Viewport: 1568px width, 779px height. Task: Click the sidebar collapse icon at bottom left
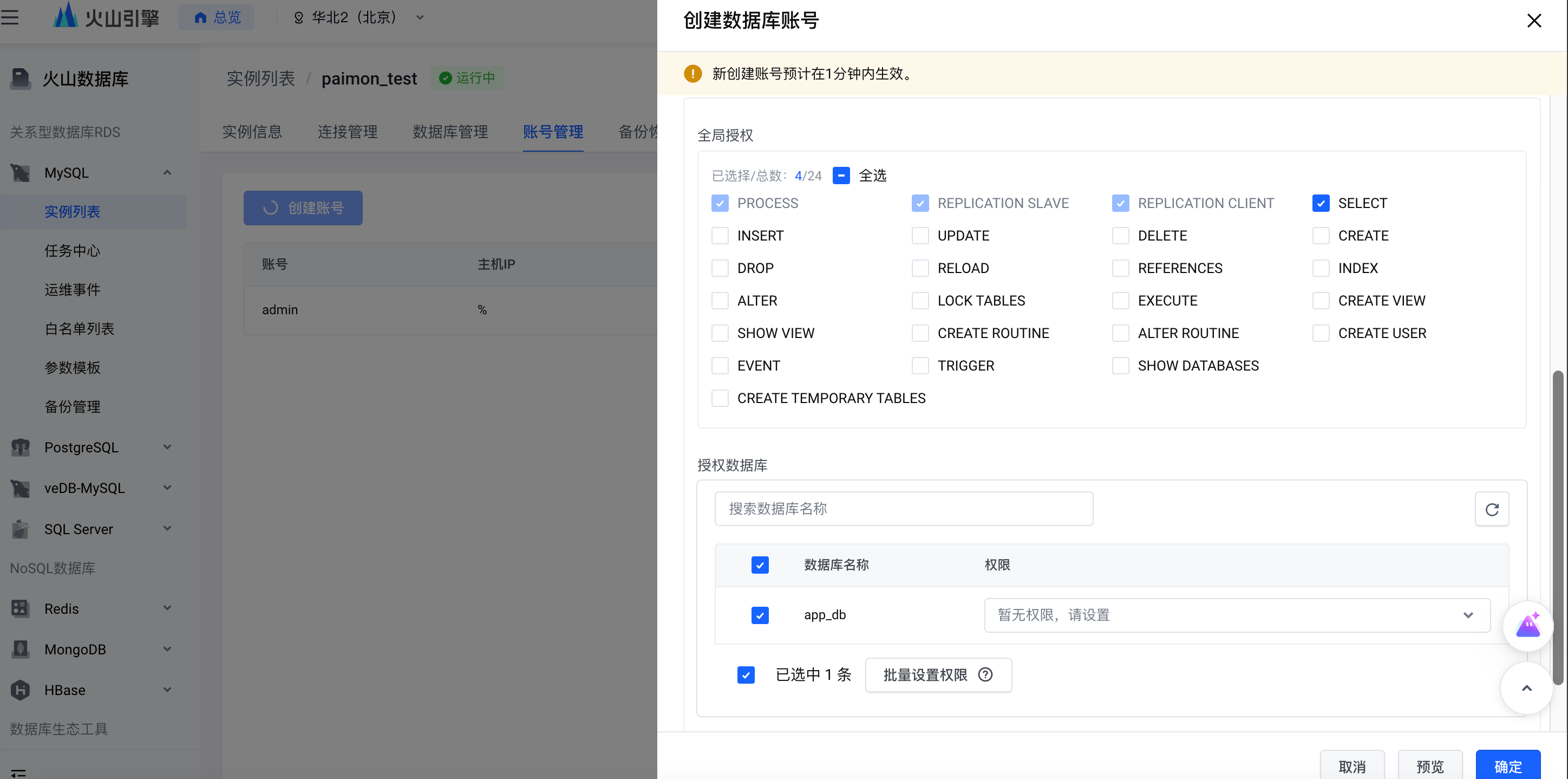tap(18, 773)
